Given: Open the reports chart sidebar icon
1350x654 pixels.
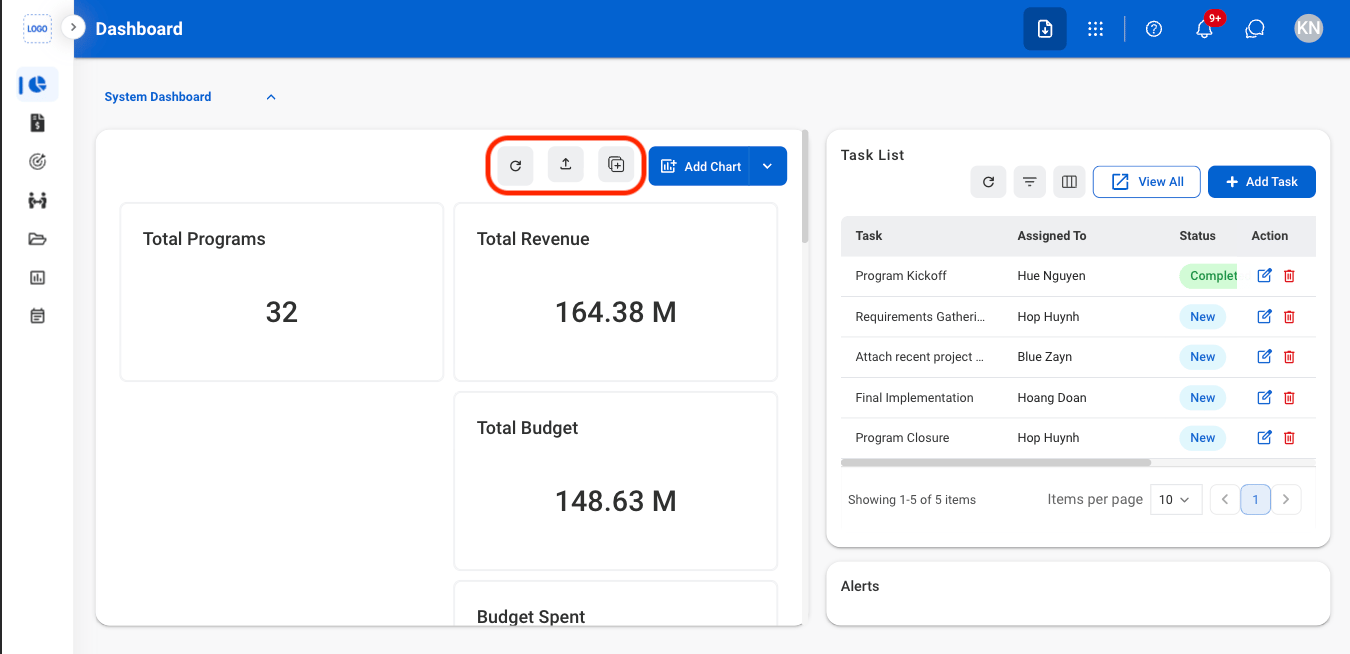Looking at the screenshot, I should coord(37,278).
